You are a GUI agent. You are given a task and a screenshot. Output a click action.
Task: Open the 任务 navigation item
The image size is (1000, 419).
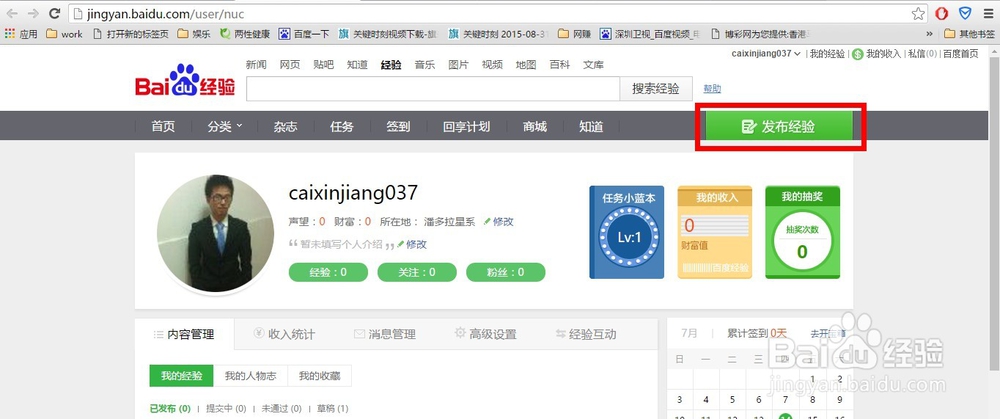[342, 126]
